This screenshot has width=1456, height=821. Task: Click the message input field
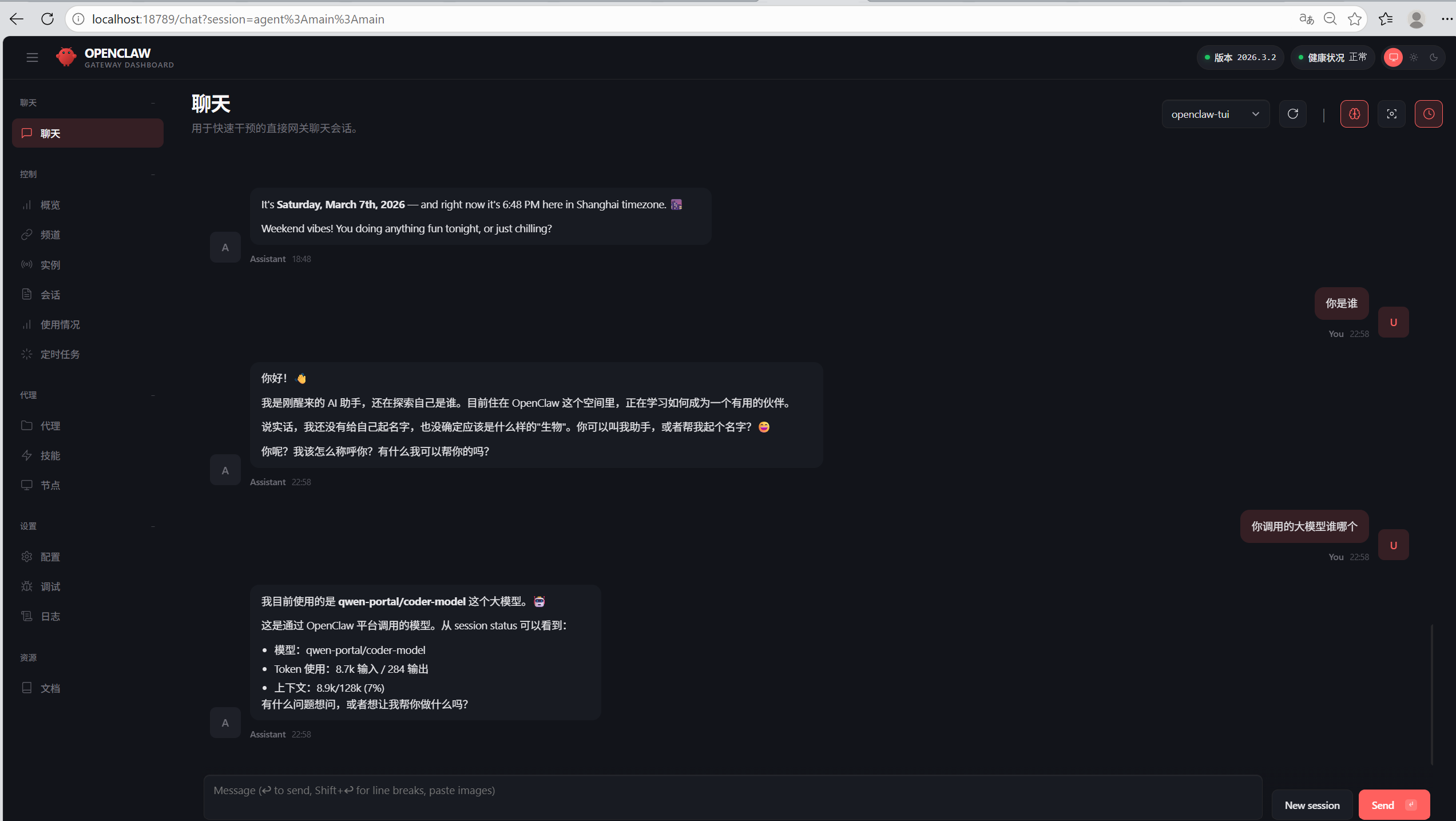coord(732,796)
